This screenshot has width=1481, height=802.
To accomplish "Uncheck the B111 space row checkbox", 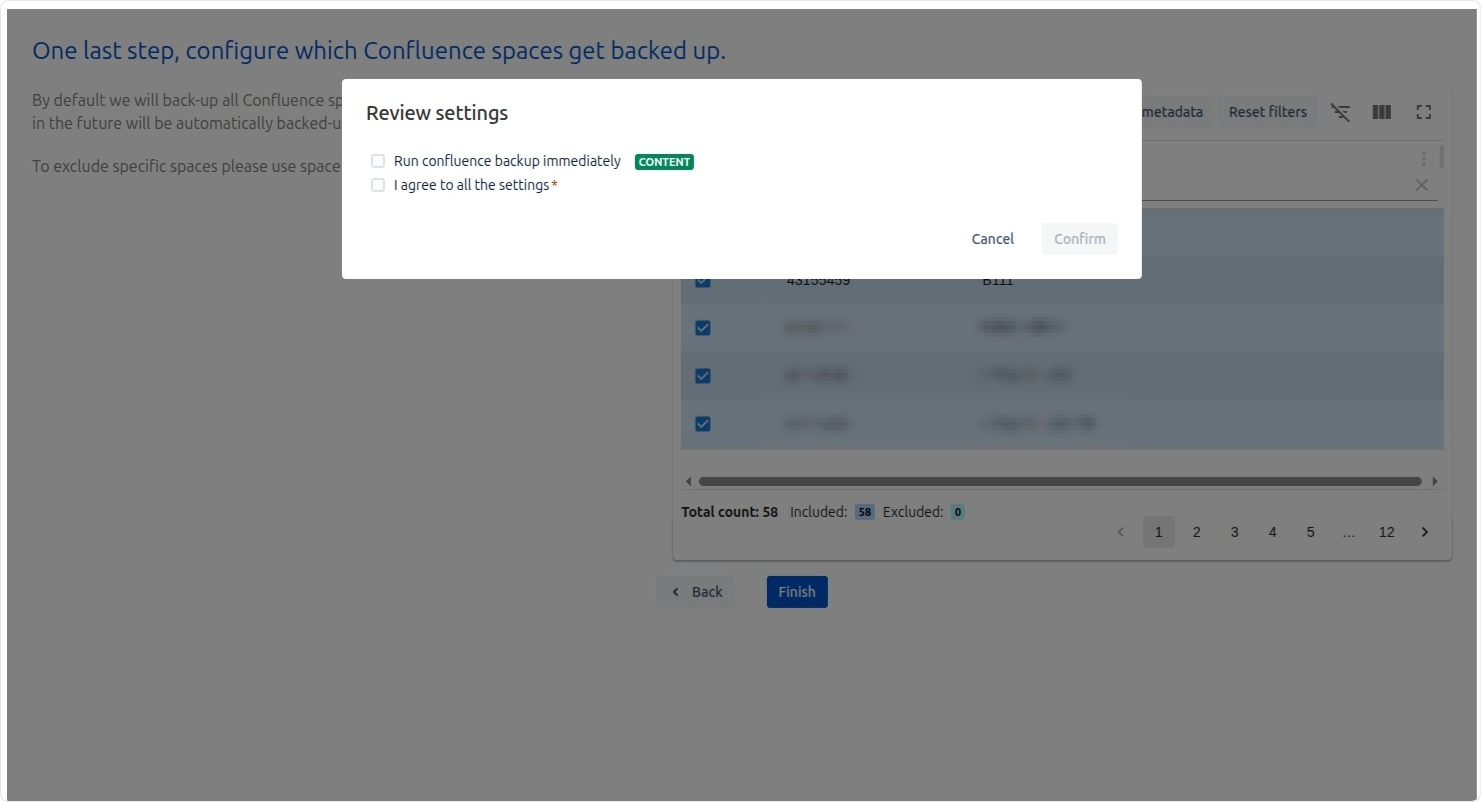I will click(703, 281).
